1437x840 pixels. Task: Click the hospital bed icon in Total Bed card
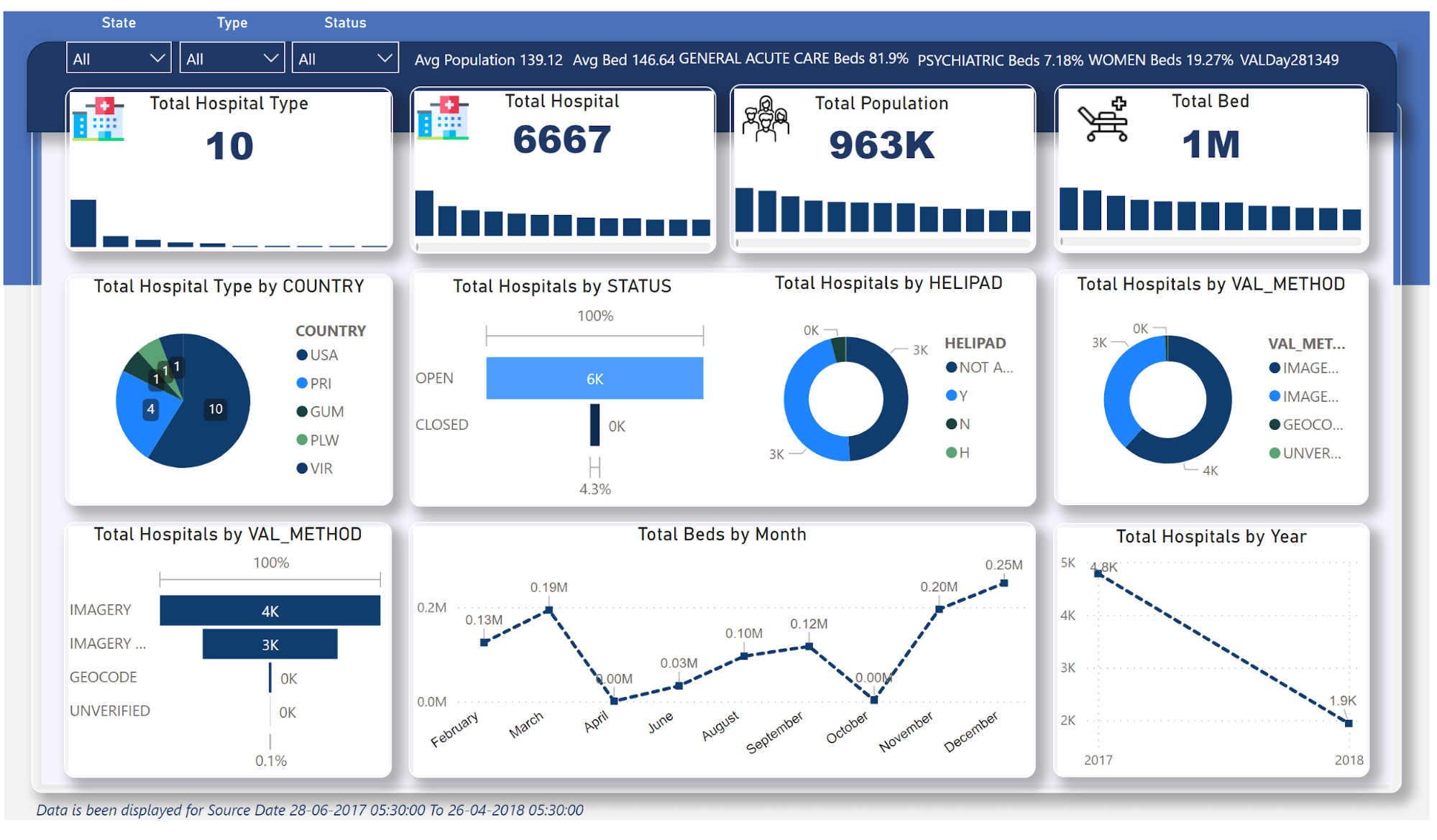[1103, 119]
